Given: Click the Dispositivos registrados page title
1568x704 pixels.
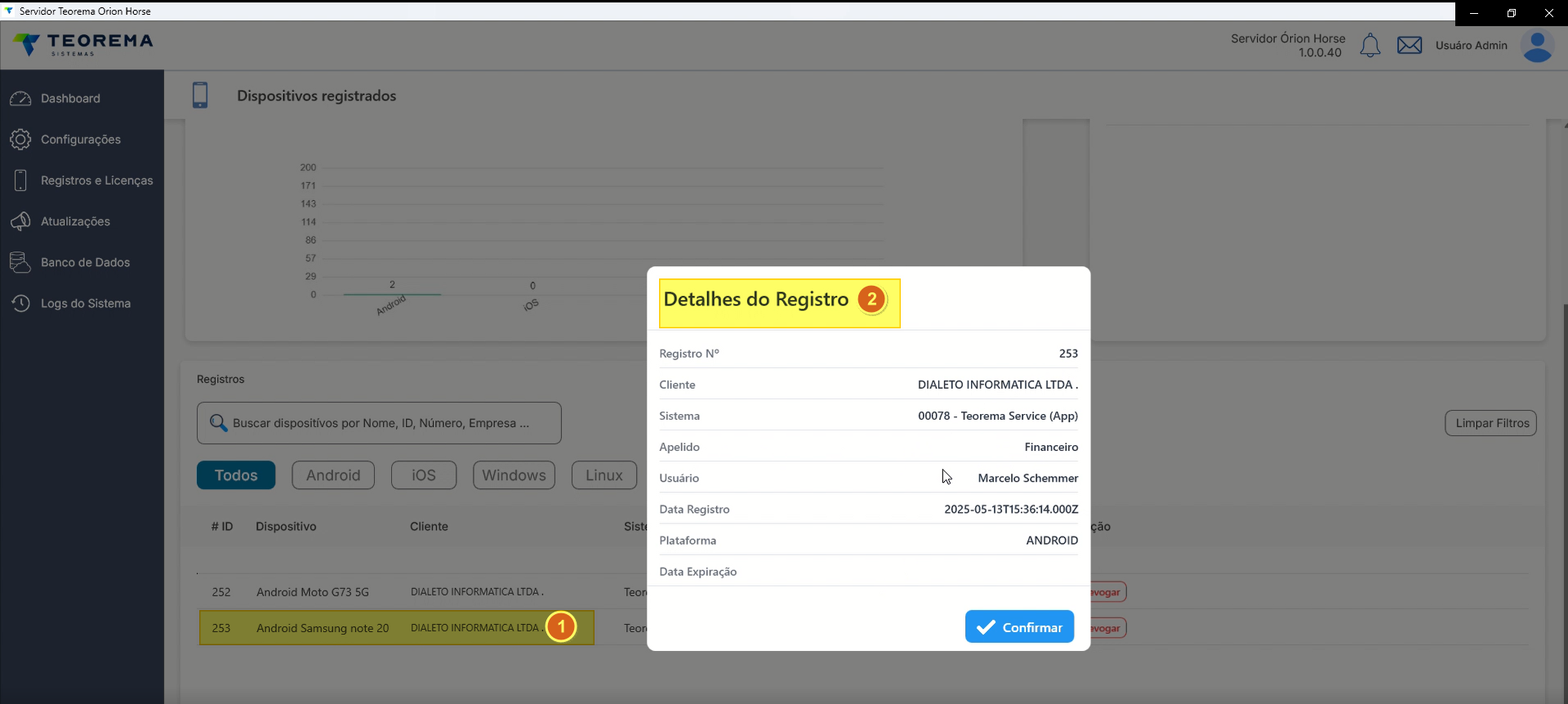Looking at the screenshot, I should (x=317, y=96).
